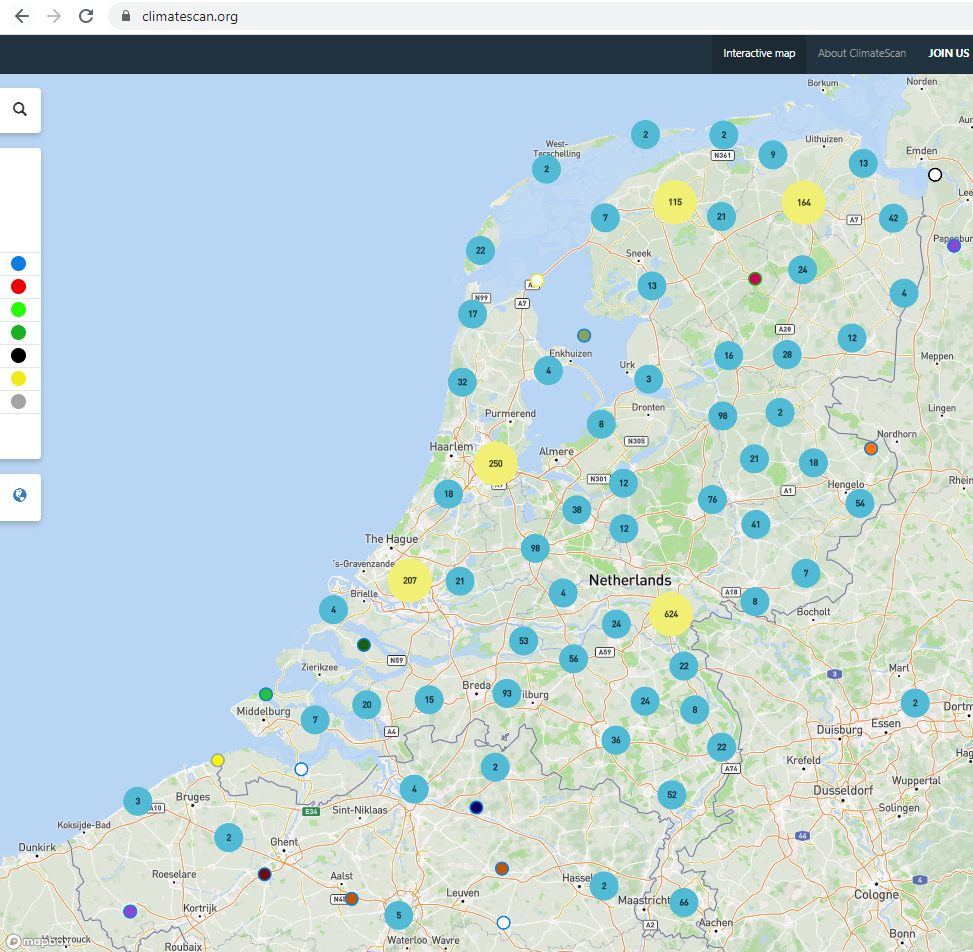Go back with browser back arrow
973x952 pixels.
point(22,16)
